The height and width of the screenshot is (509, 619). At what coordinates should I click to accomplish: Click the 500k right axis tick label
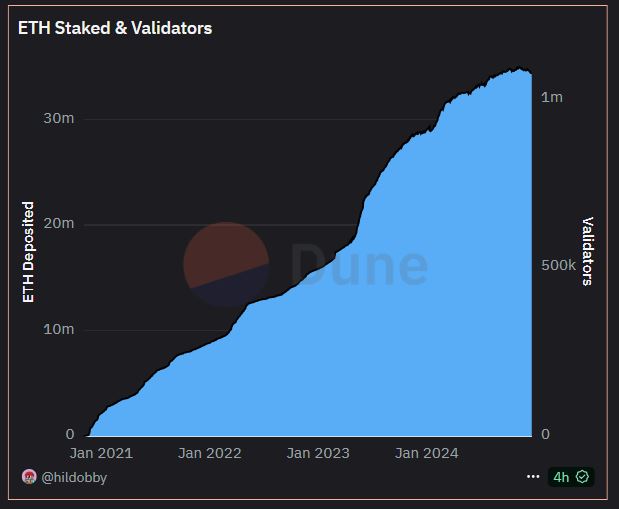pyautogui.click(x=558, y=266)
